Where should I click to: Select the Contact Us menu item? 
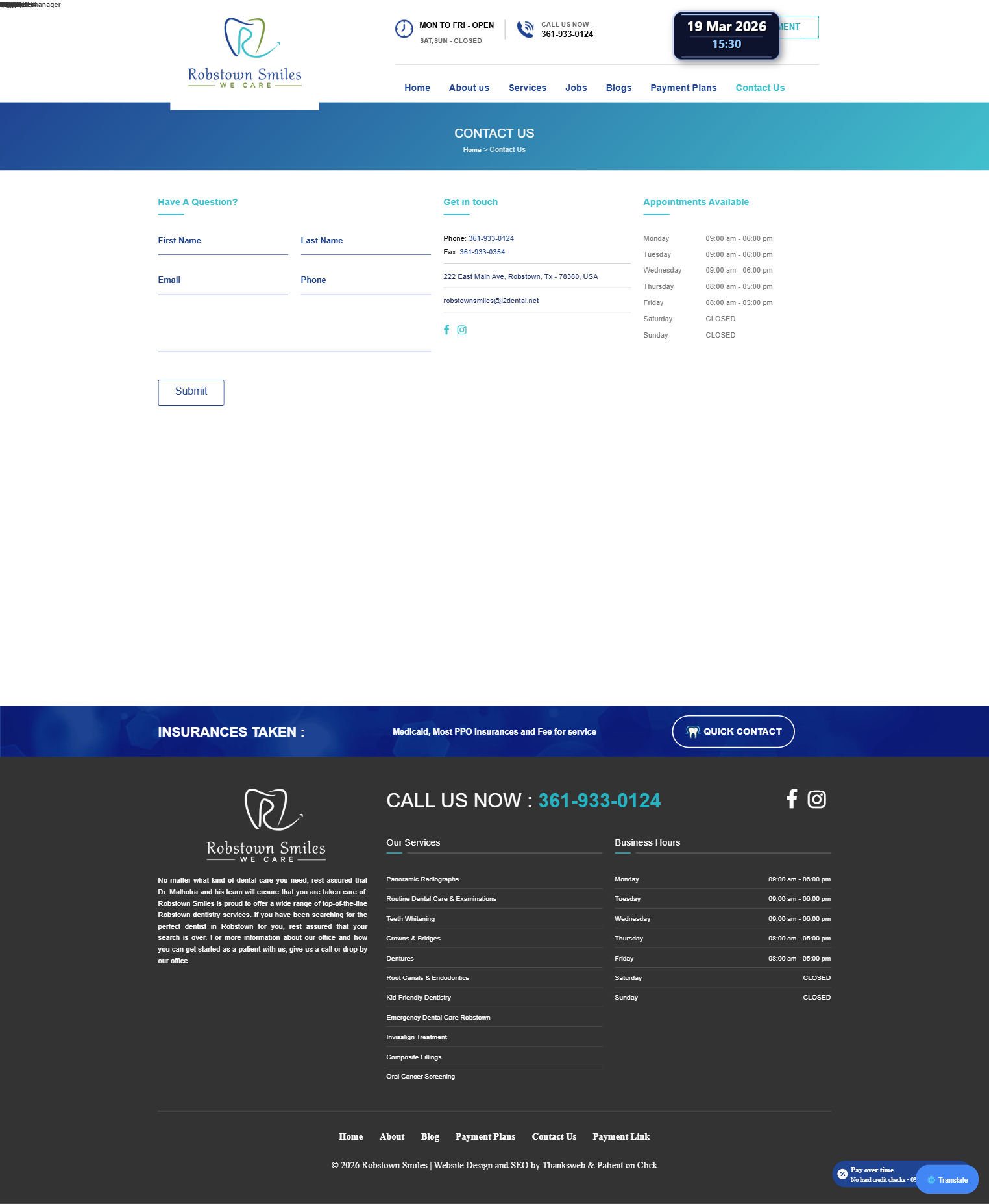click(761, 88)
